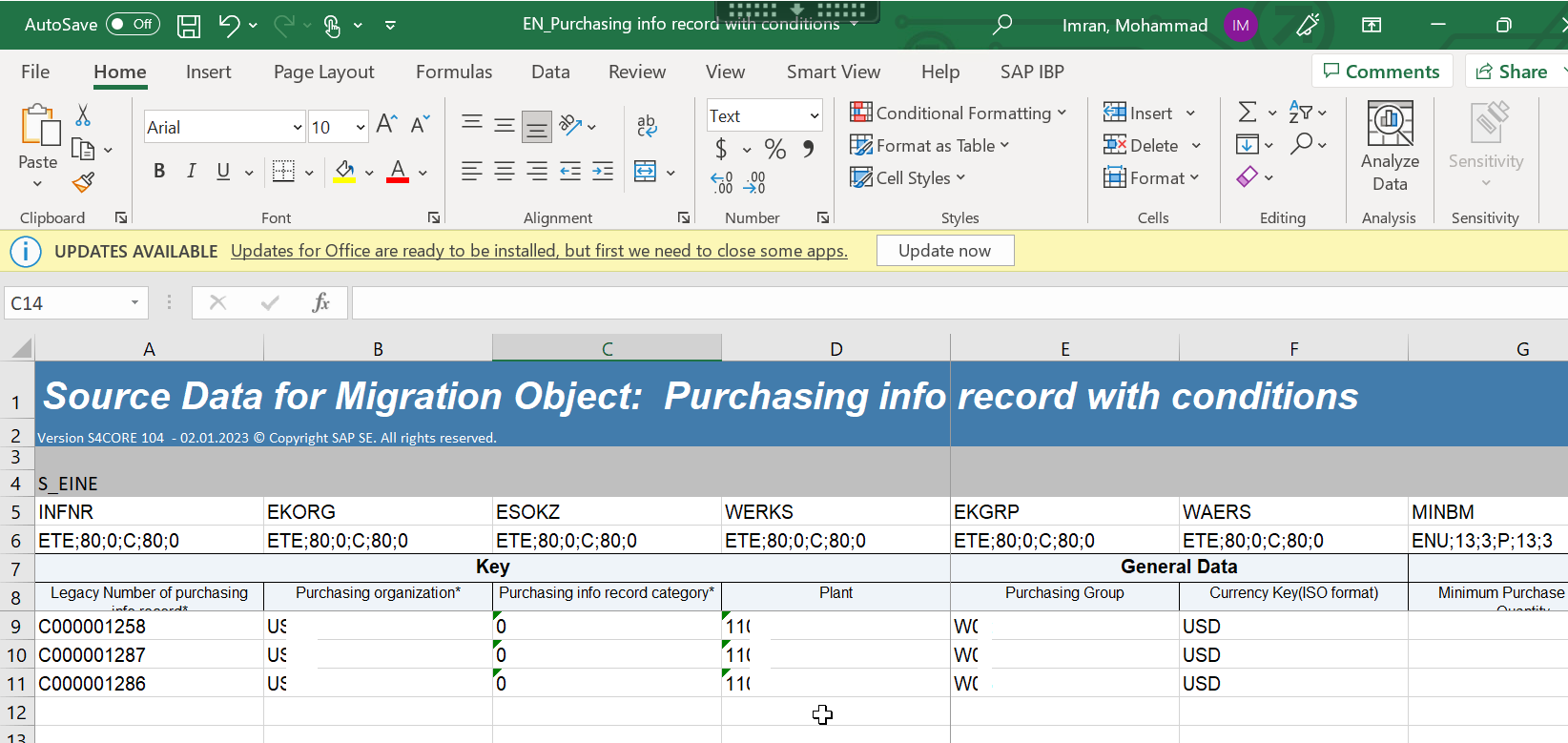Apply the yellow fill color
1568x743 pixels.
coord(345,172)
